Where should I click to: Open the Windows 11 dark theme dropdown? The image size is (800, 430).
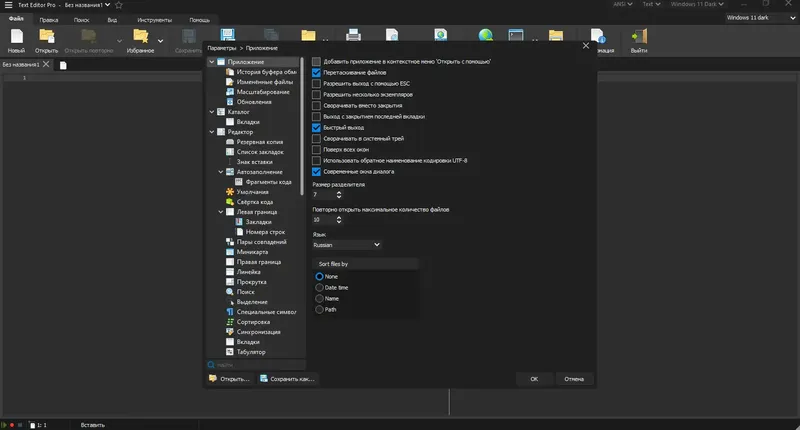(x=761, y=17)
